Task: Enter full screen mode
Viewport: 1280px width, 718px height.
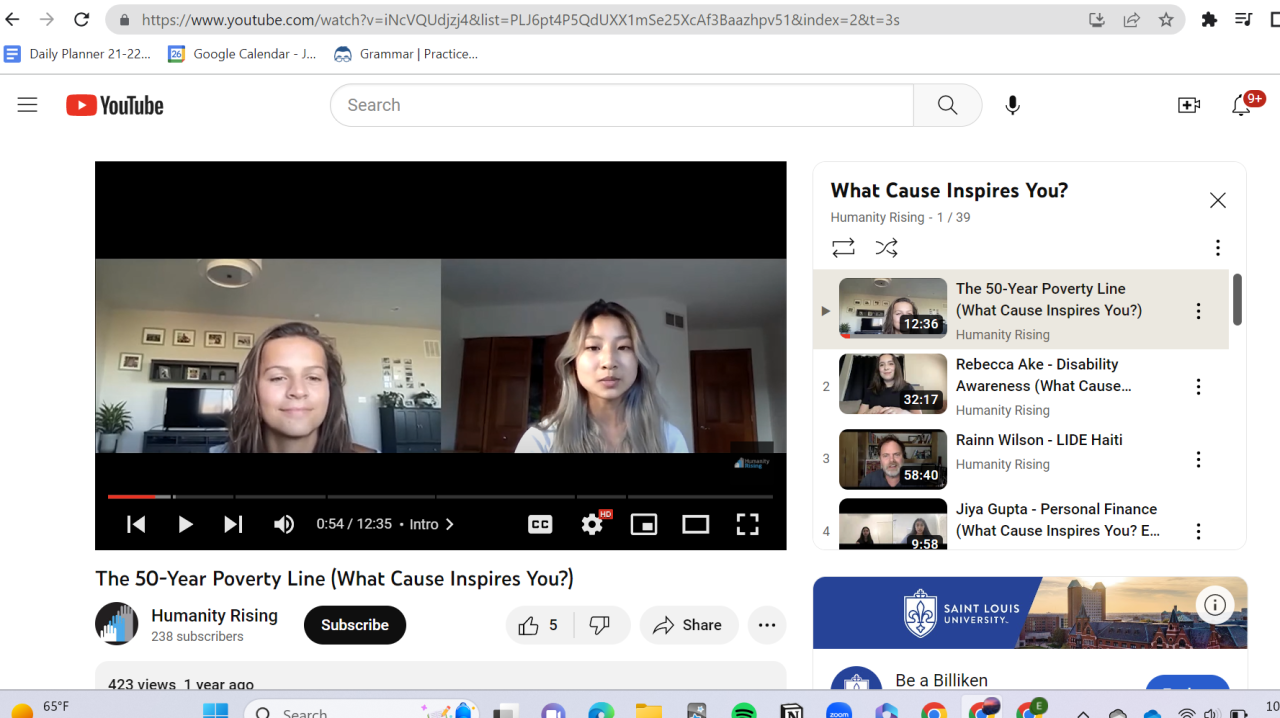Action: tap(747, 524)
